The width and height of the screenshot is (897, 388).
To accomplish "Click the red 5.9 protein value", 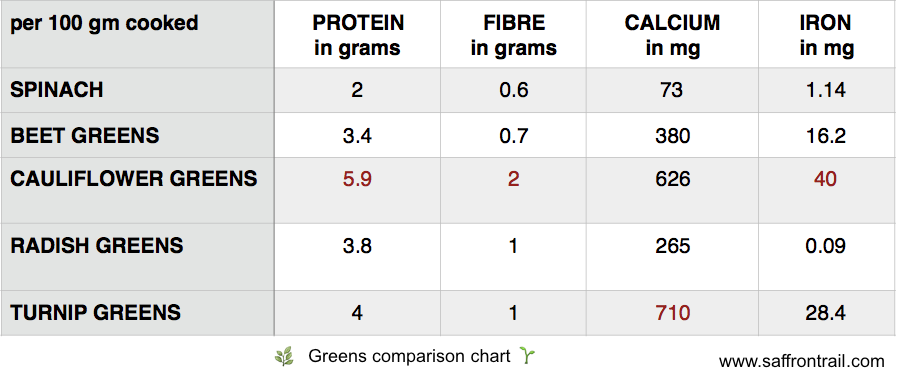I will pyautogui.click(x=357, y=179).
